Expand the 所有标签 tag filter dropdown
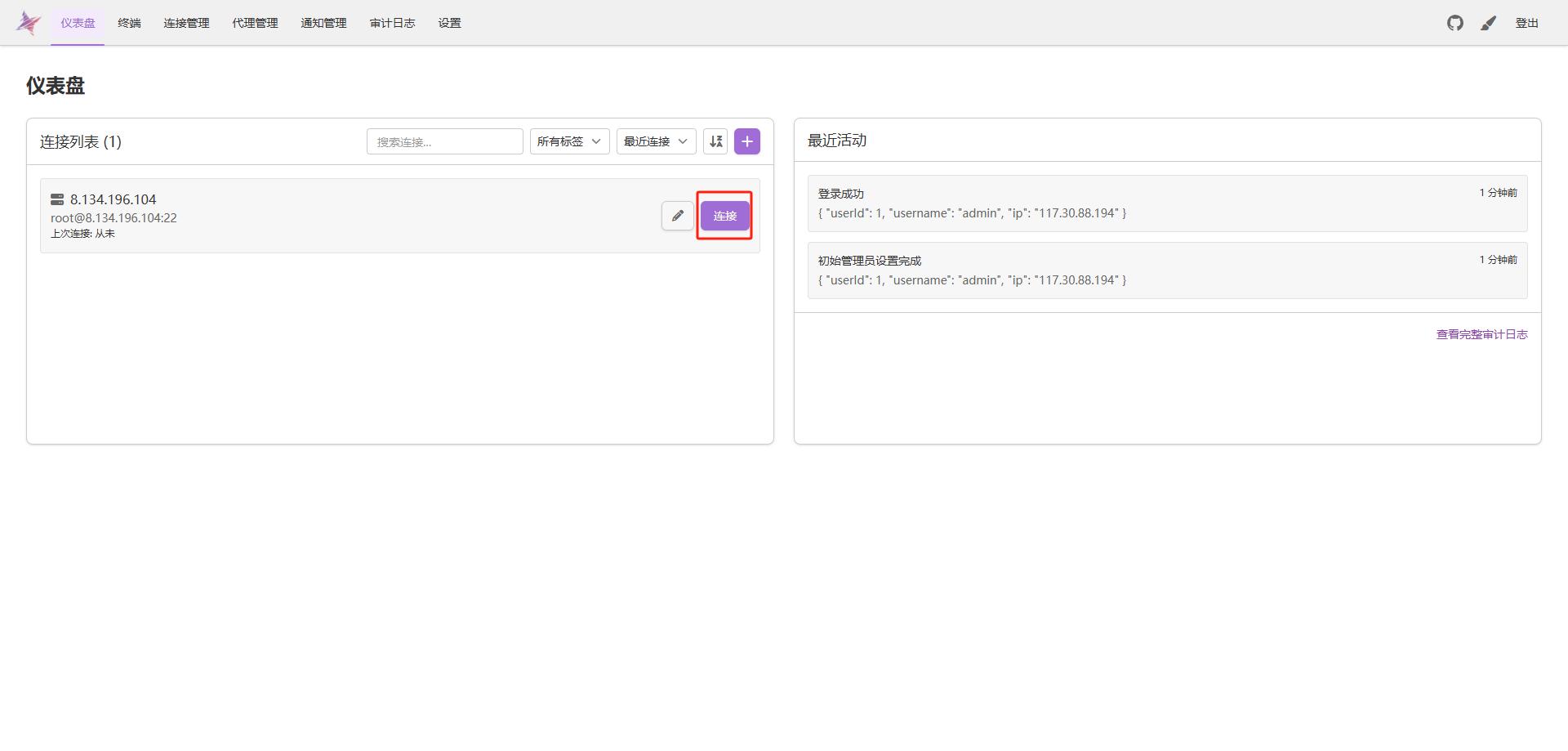Screen dimensions: 1568x751 click(569, 141)
